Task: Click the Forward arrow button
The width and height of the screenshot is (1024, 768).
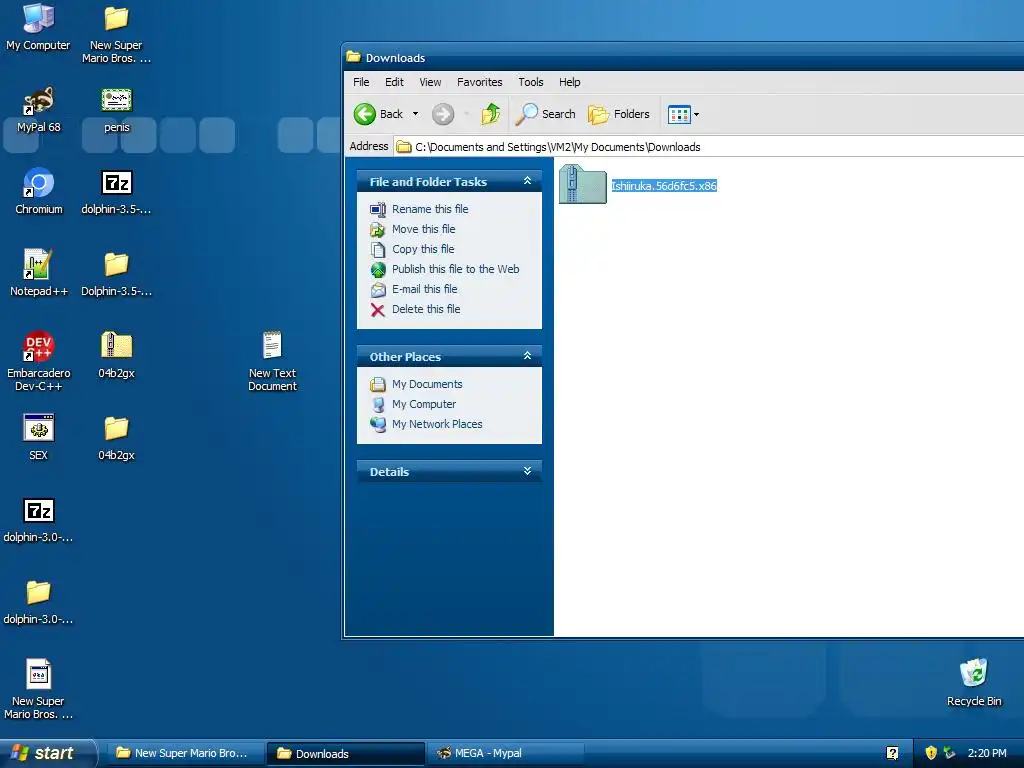Action: point(443,114)
